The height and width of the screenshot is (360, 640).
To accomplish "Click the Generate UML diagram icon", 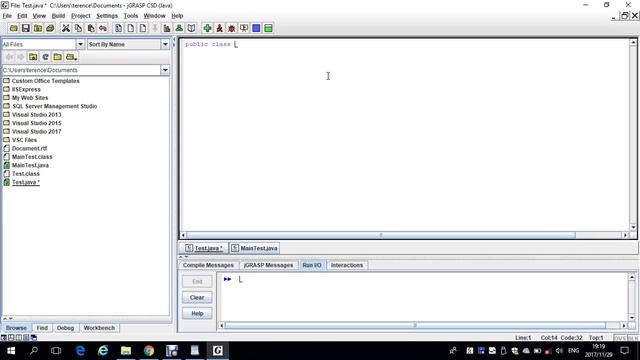I will pos(179,28).
